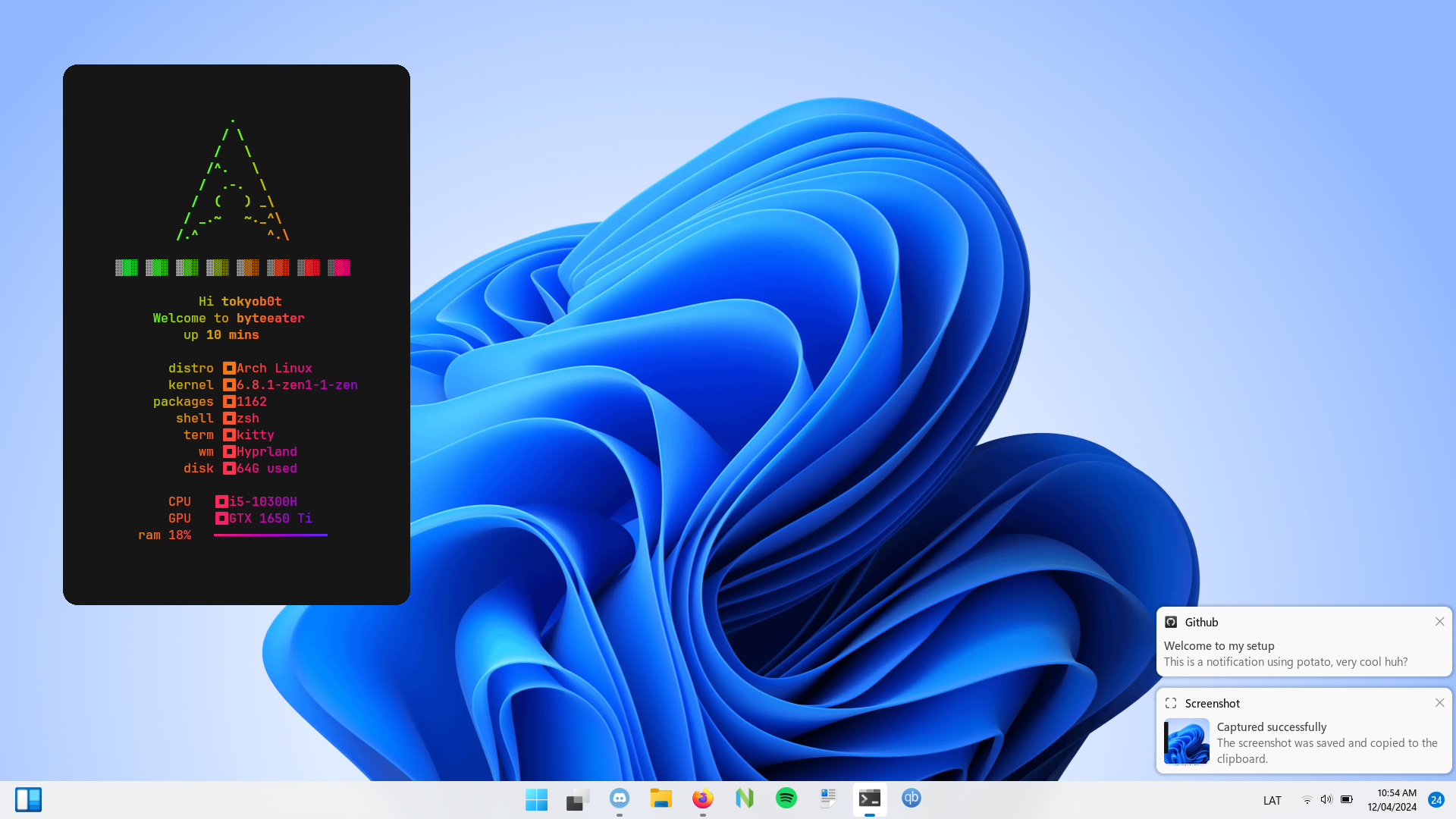Viewport: 1456px width, 819px height.
Task: Open the Task View icon
Action: pyautogui.click(x=578, y=799)
